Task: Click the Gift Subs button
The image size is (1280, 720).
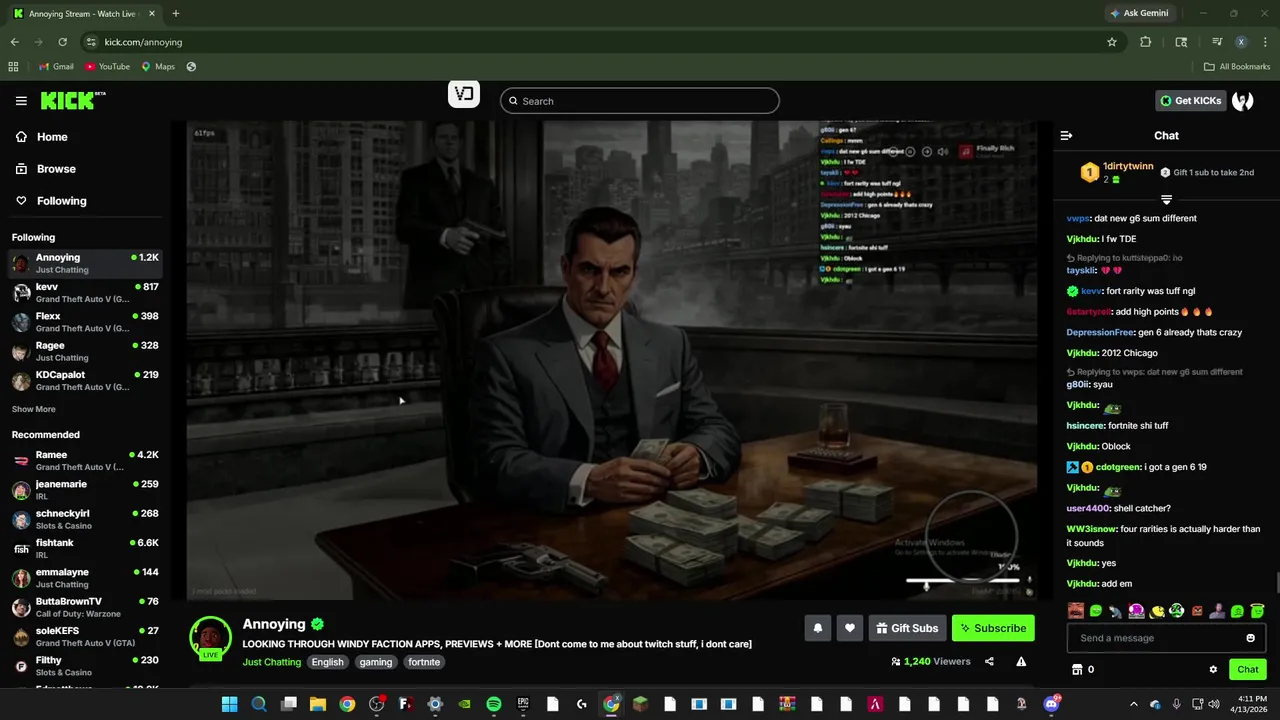Action: [907, 628]
